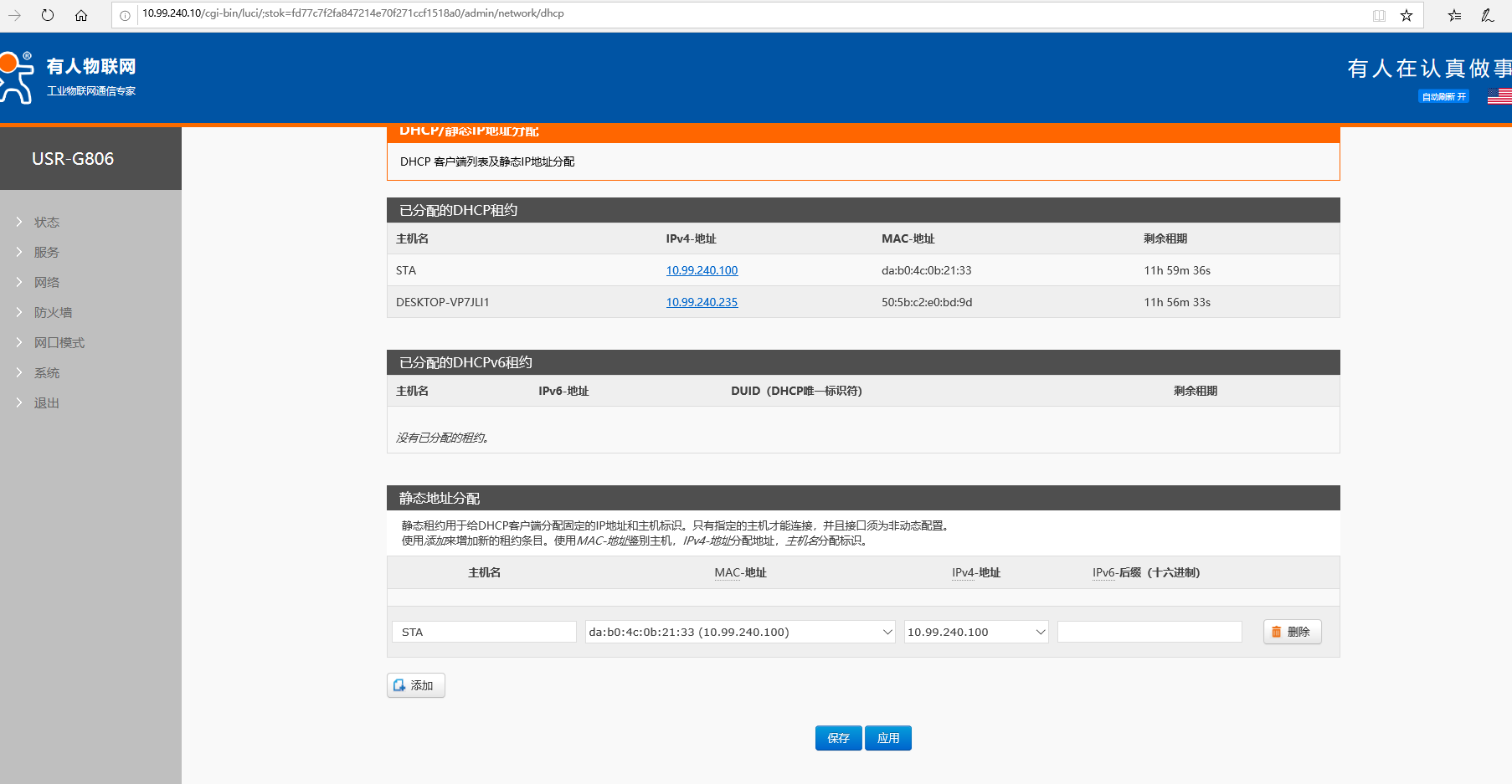Click the web notes pen icon
This screenshot has width=1512, height=784.
[x=1488, y=15]
